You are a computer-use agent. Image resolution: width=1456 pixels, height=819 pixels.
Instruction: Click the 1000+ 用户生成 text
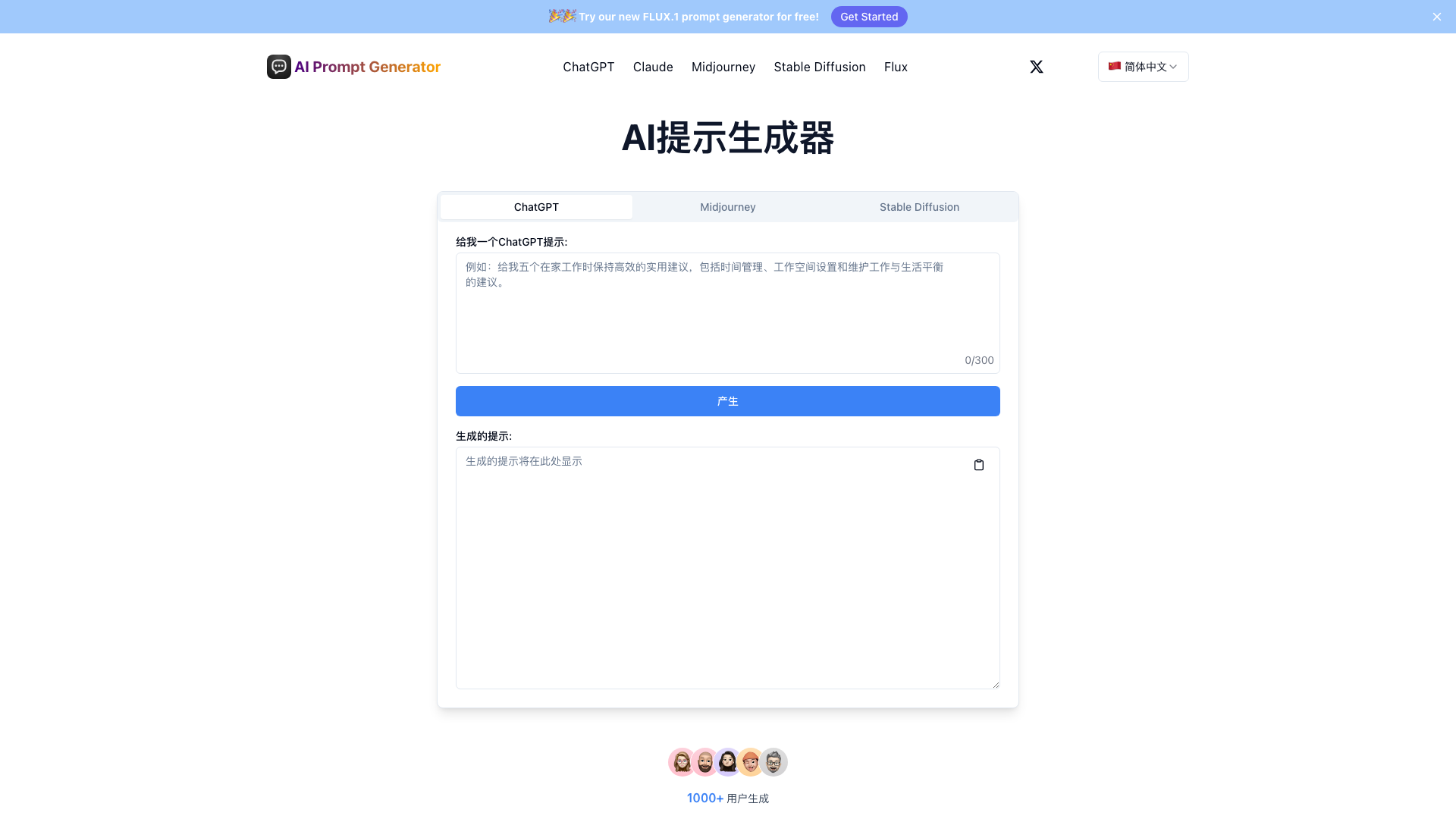[728, 798]
